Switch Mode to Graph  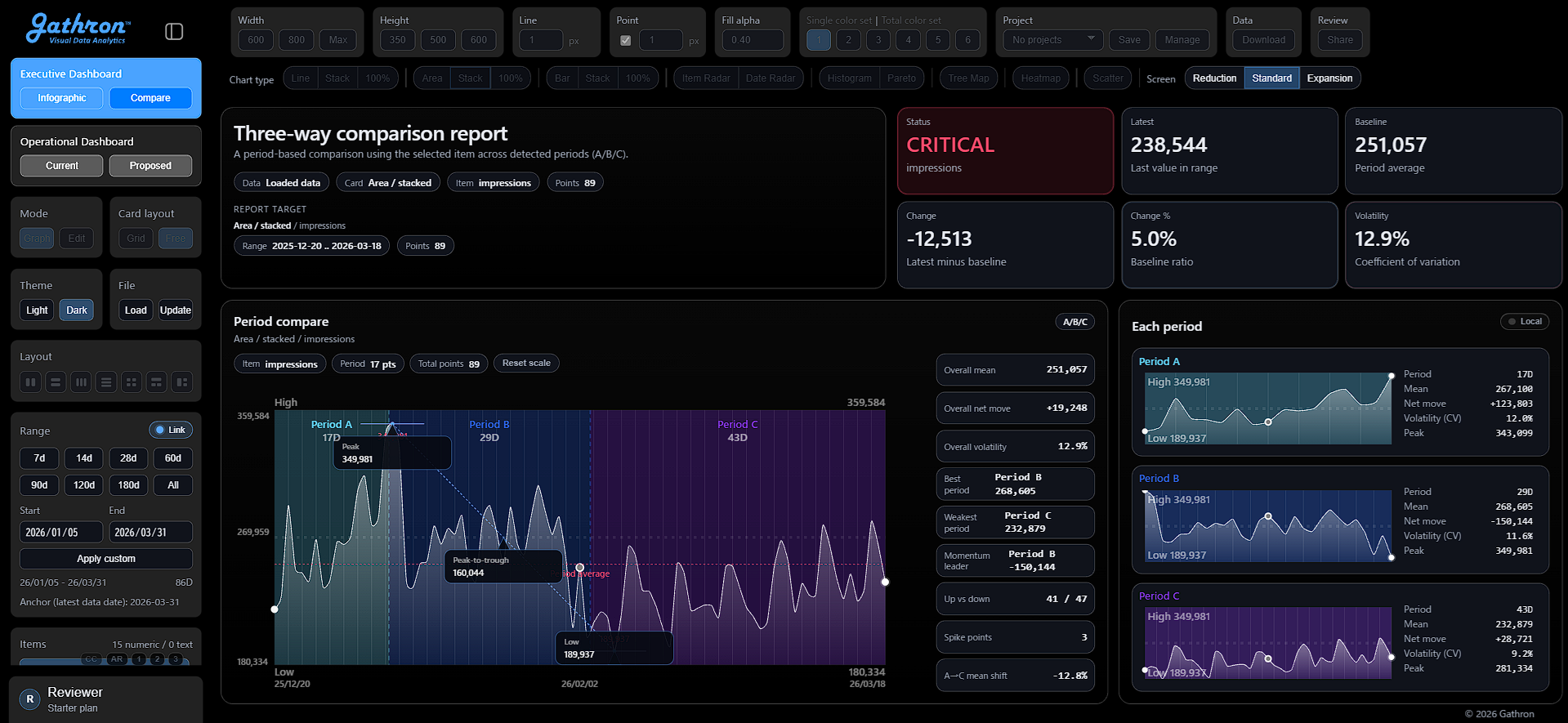[x=37, y=239]
